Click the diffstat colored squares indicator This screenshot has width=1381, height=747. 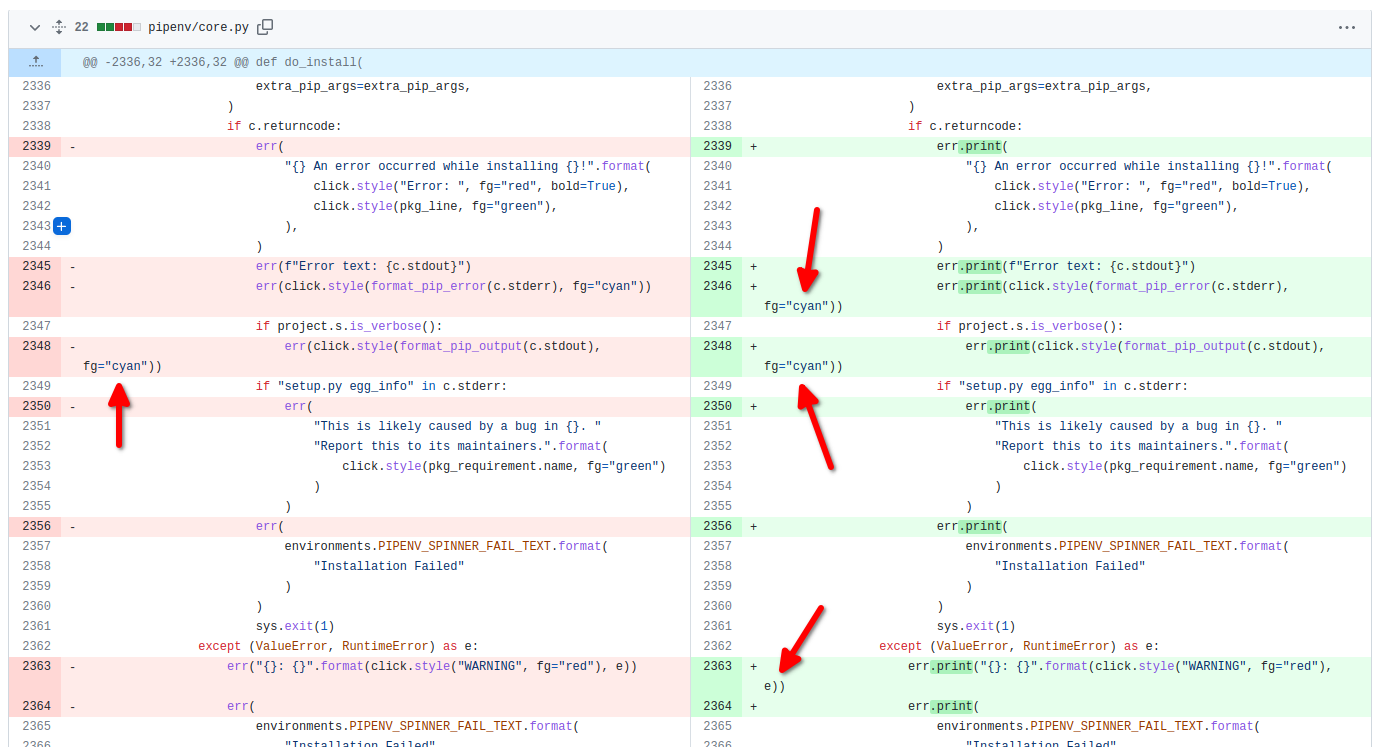point(118,28)
